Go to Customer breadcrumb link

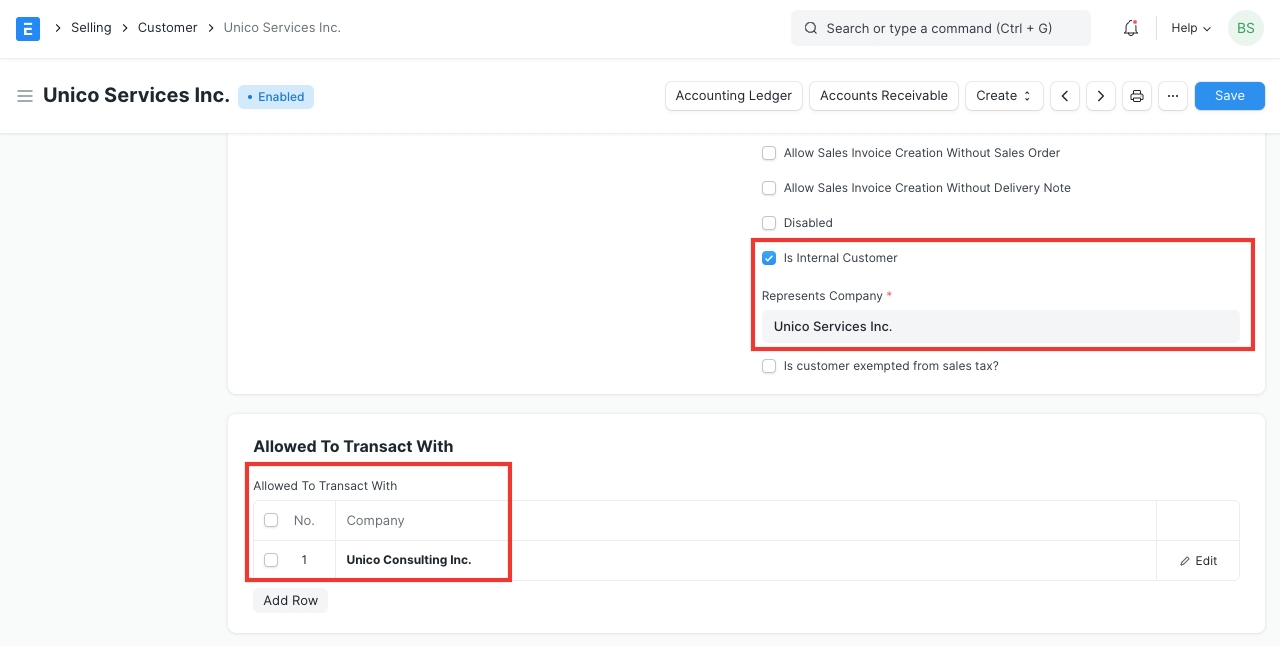[x=167, y=28]
